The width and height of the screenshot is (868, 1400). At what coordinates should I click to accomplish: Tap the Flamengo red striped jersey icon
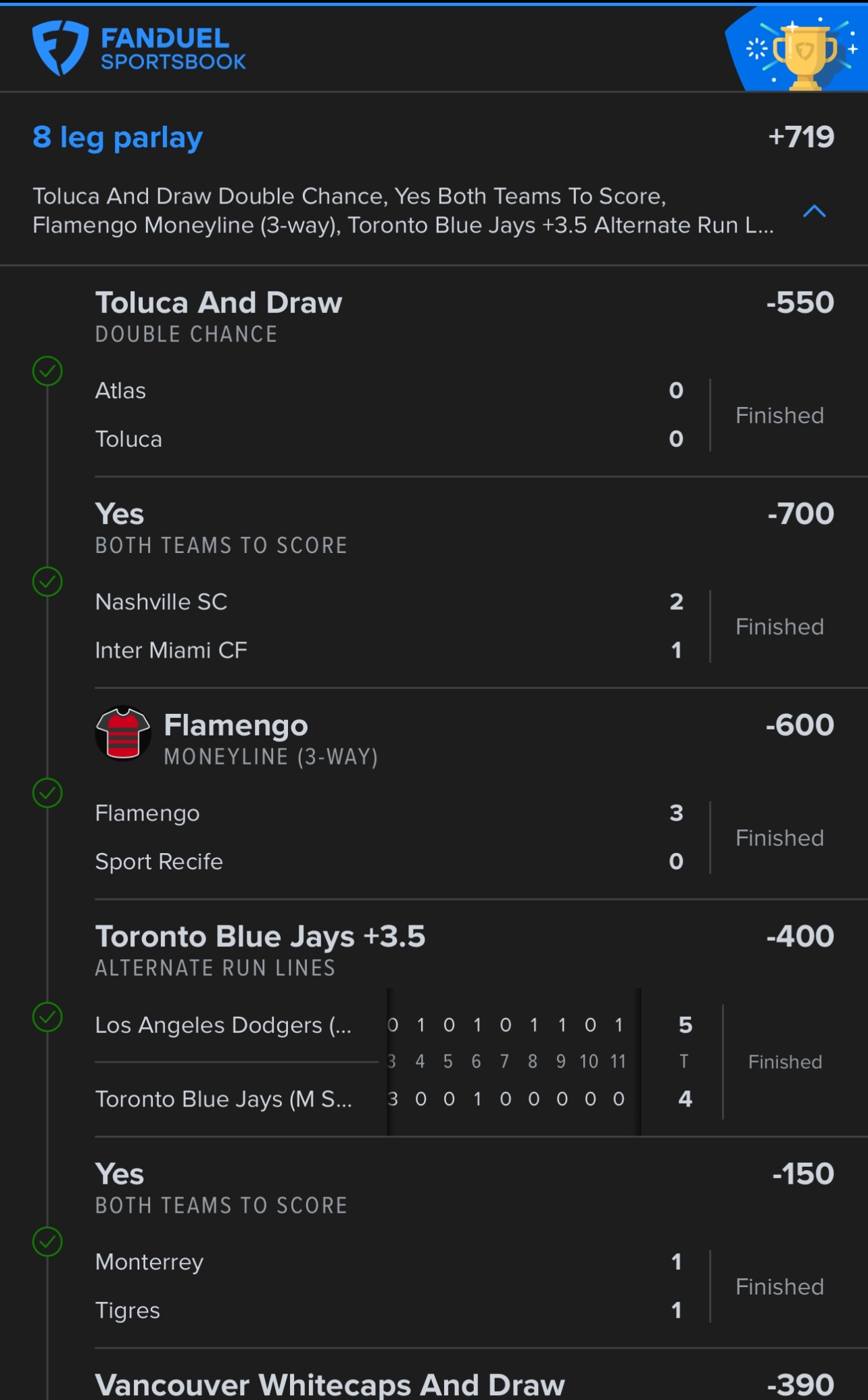(123, 733)
